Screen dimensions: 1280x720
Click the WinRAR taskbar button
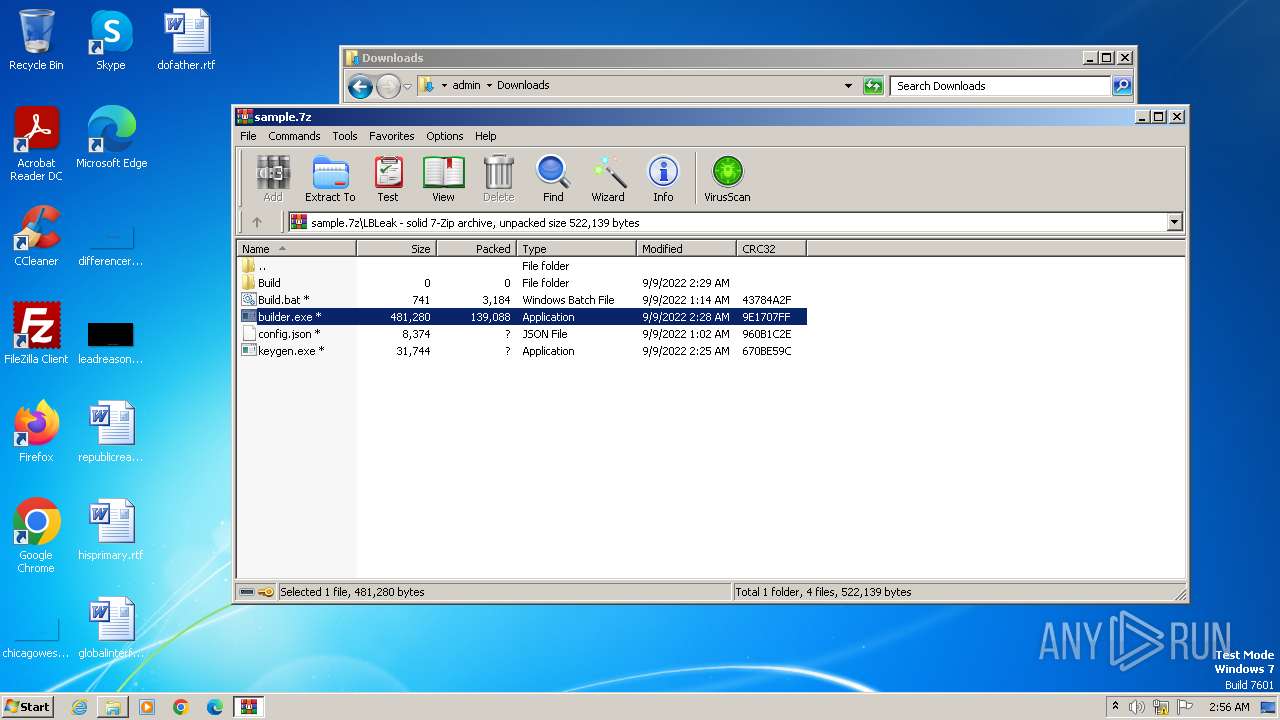[248, 707]
